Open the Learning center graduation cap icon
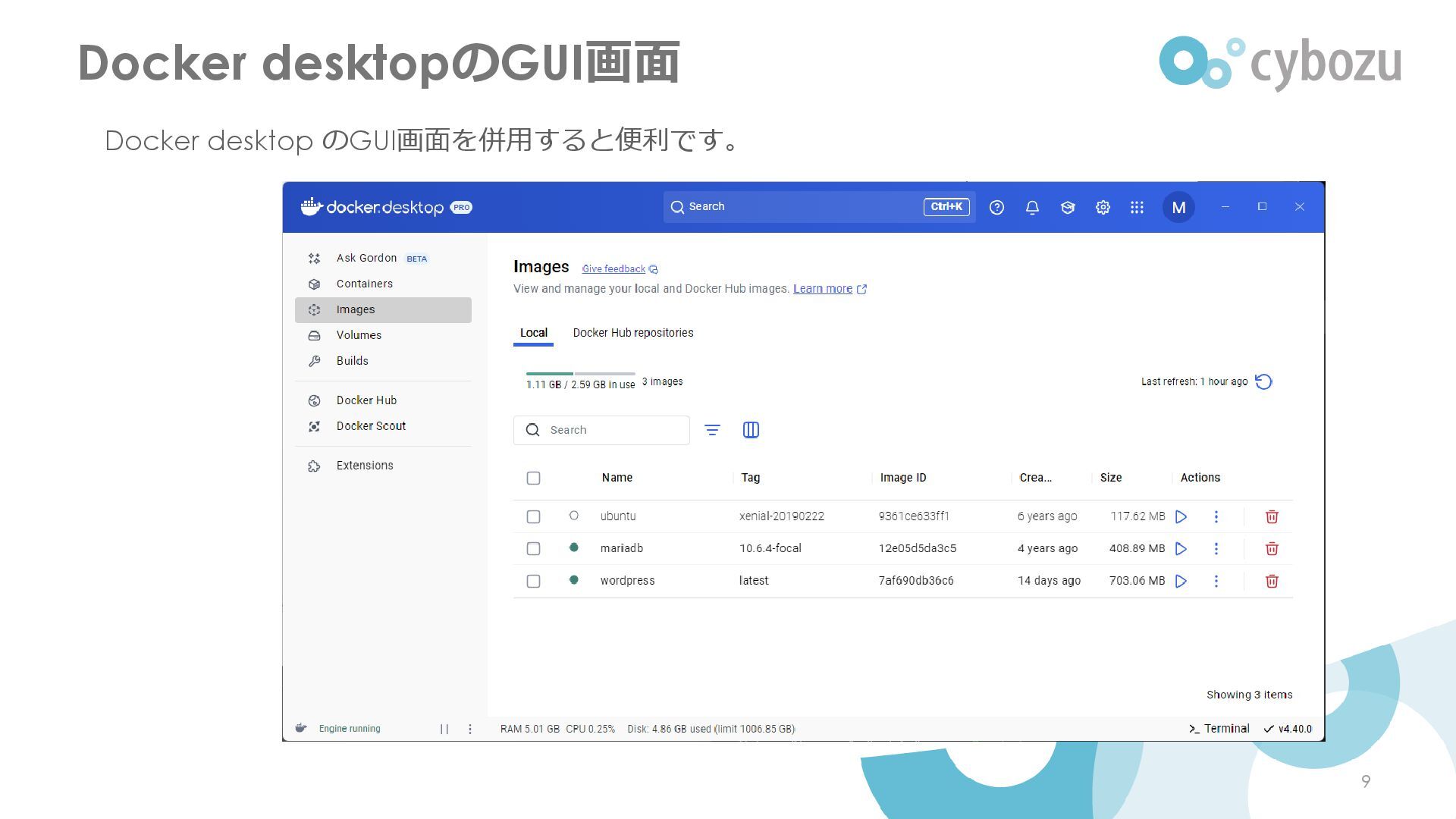The width and height of the screenshot is (1456, 819). [1068, 207]
